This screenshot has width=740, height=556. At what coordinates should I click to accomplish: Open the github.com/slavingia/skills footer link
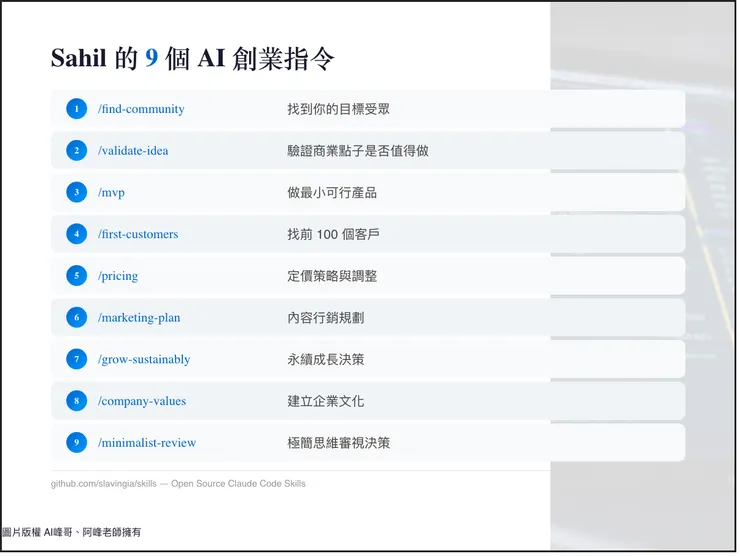click(104, 484)
